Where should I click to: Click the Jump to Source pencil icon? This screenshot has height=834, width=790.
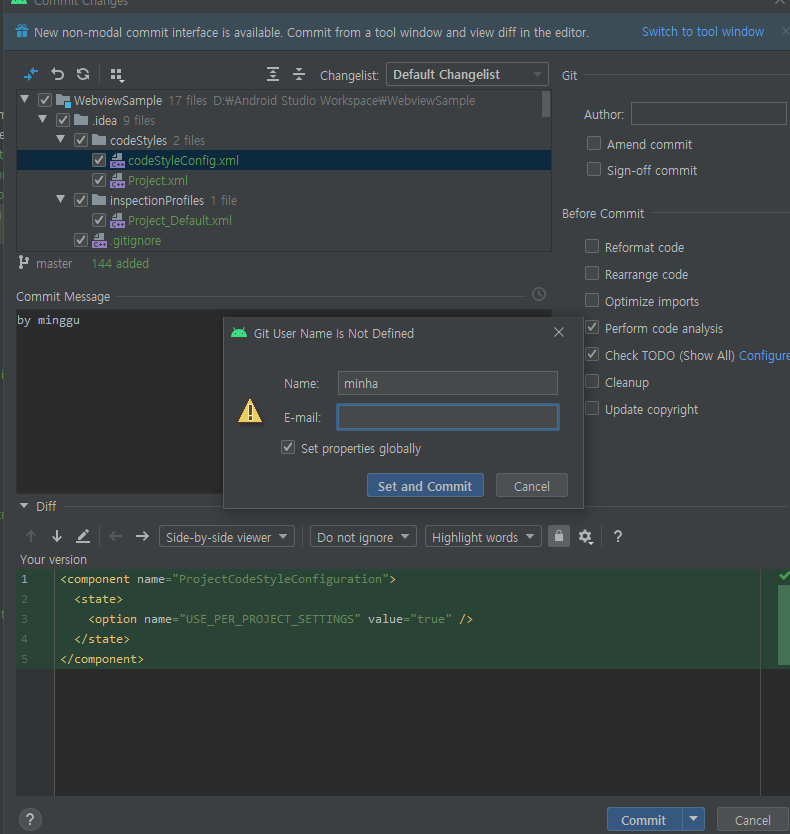[83, 536]
